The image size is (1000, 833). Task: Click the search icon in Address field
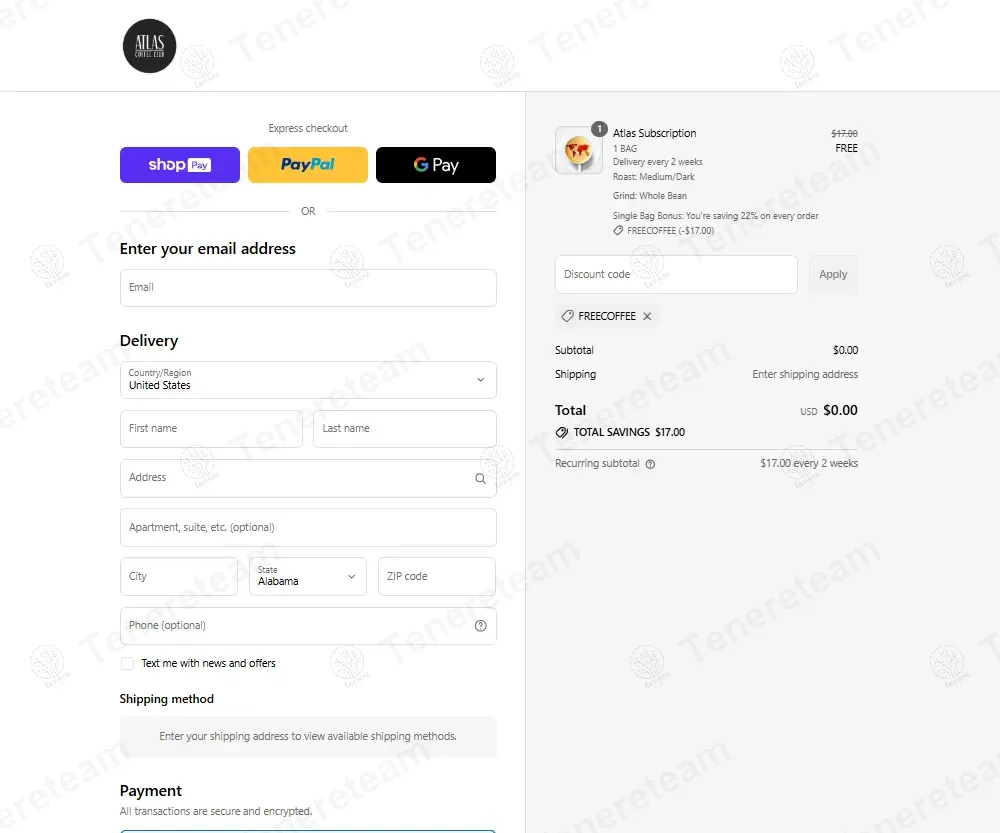tap(480, 478)
